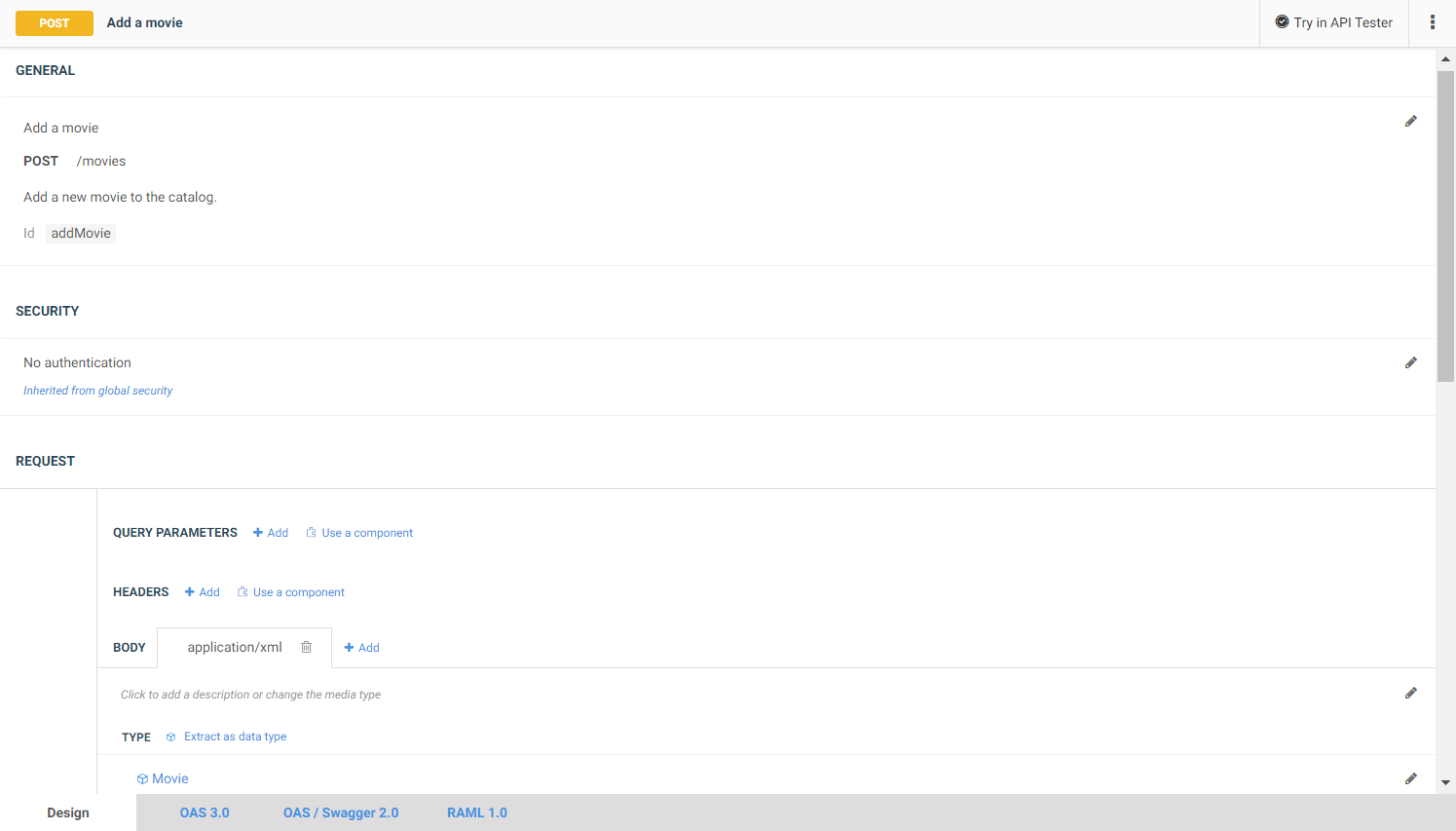Click the Movie data type cube icon

(x=142, y=779)
